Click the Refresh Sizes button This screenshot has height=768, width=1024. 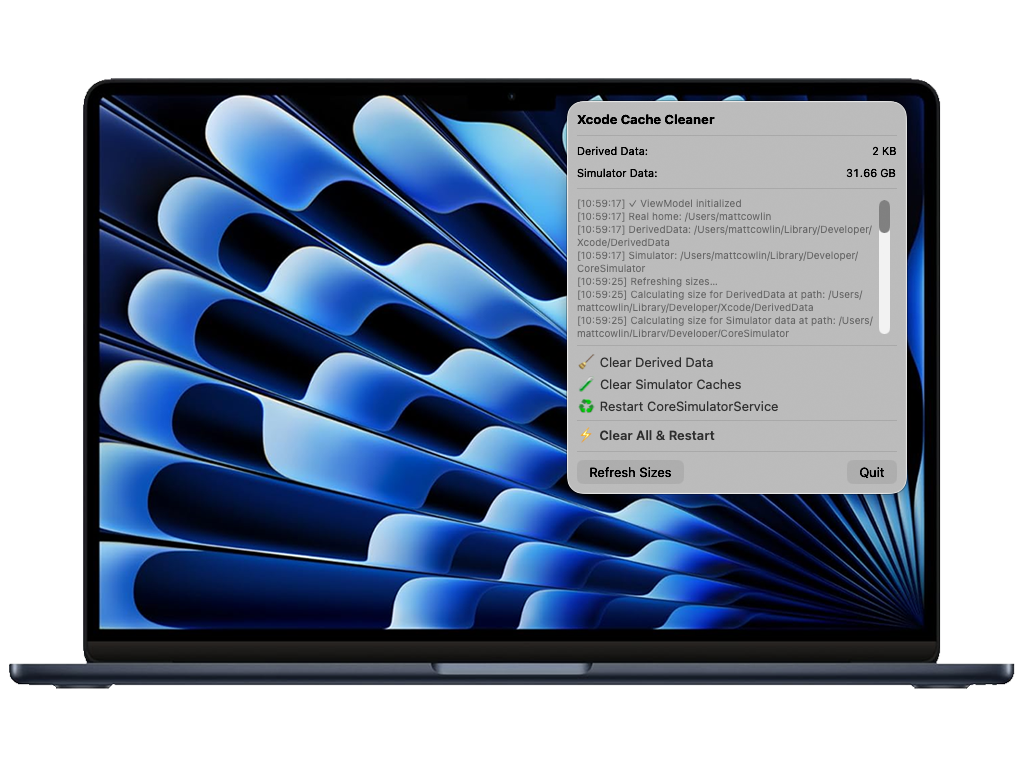coord(630,472)
